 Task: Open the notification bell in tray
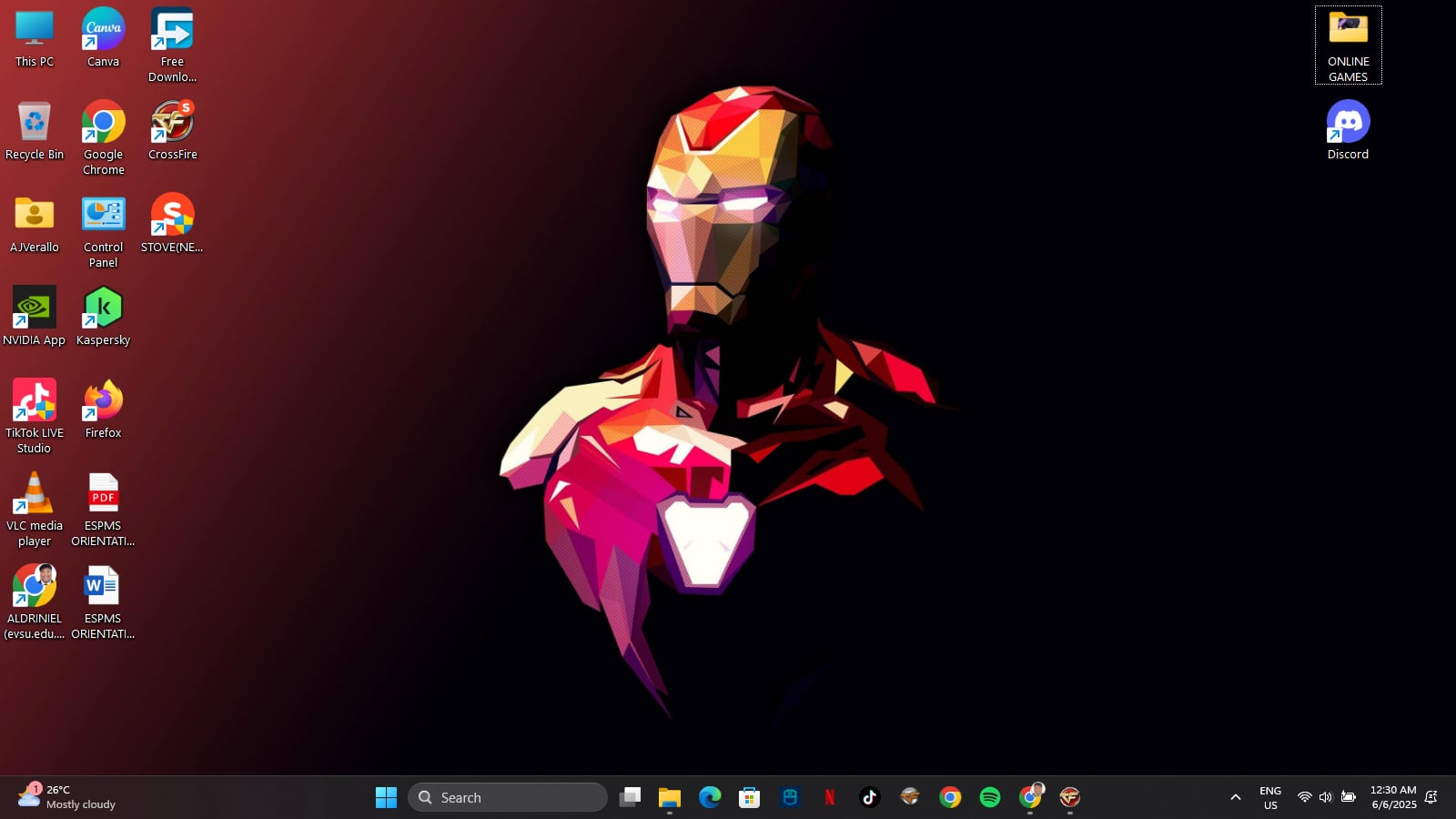tap(1431, 797)
